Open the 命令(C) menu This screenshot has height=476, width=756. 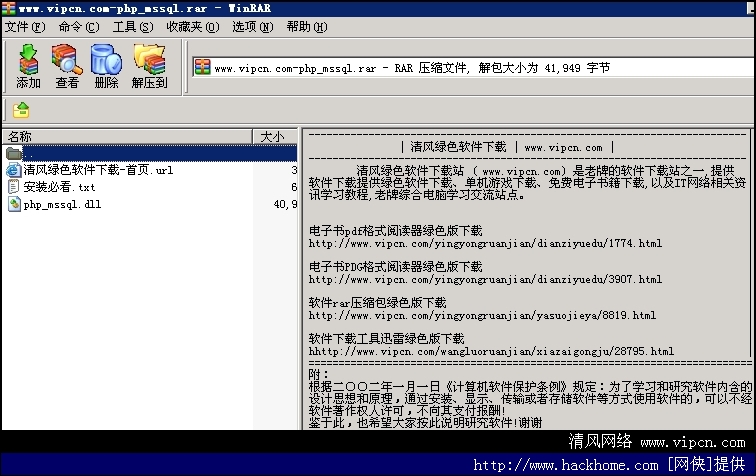pos(79,27)
